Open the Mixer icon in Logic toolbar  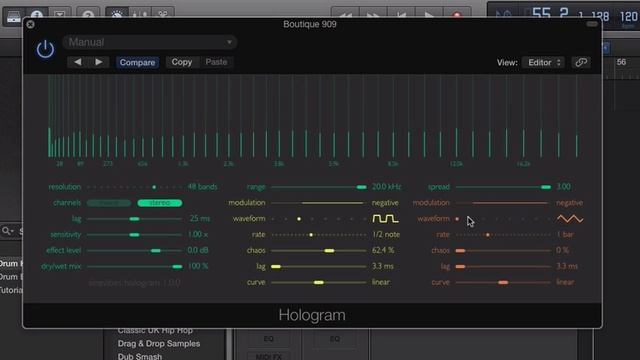(x=140, y=16)
